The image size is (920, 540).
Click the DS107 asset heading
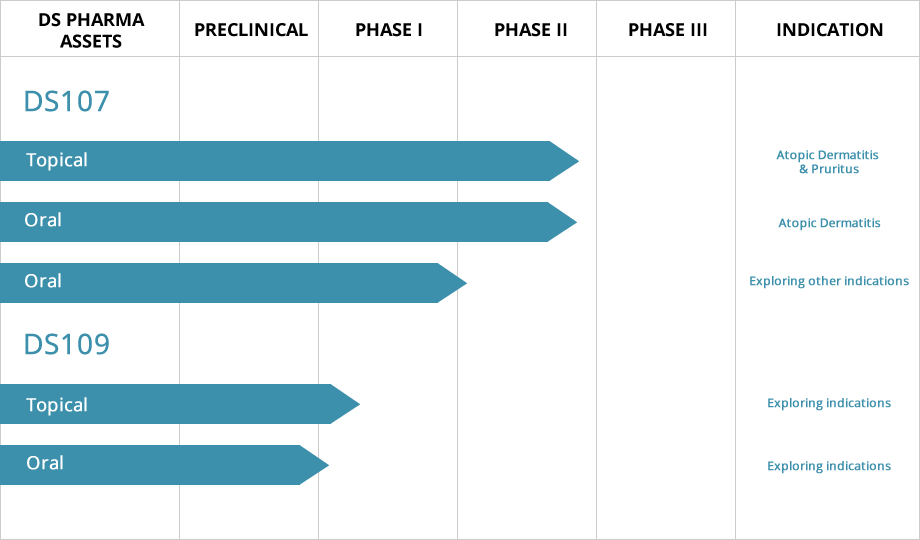pyautogui.click(x=67, y=101)
